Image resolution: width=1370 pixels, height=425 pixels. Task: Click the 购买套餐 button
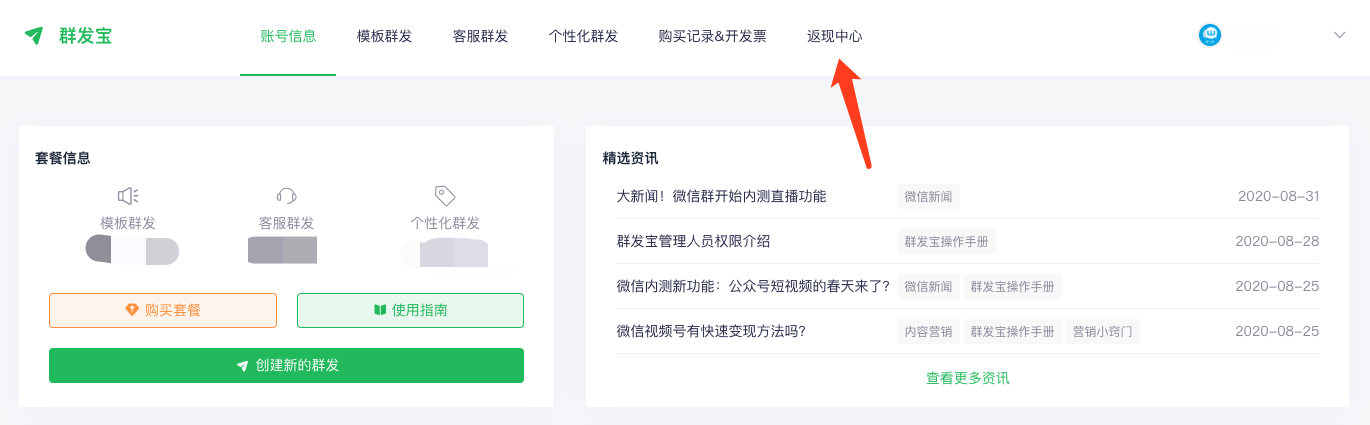click(163, 310)
